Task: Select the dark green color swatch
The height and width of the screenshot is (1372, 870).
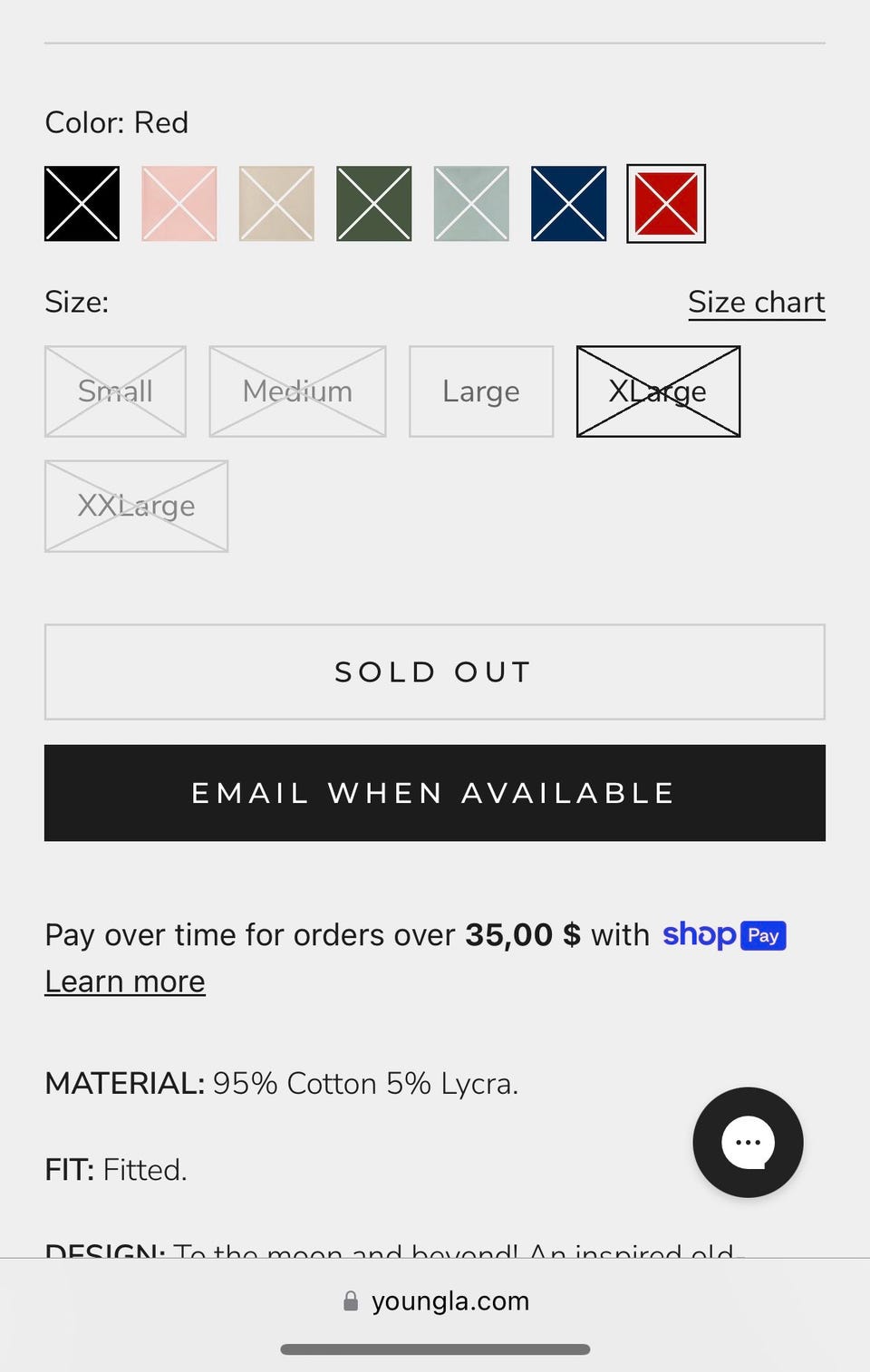Action: pyautogui.click(x=374, y=204)
